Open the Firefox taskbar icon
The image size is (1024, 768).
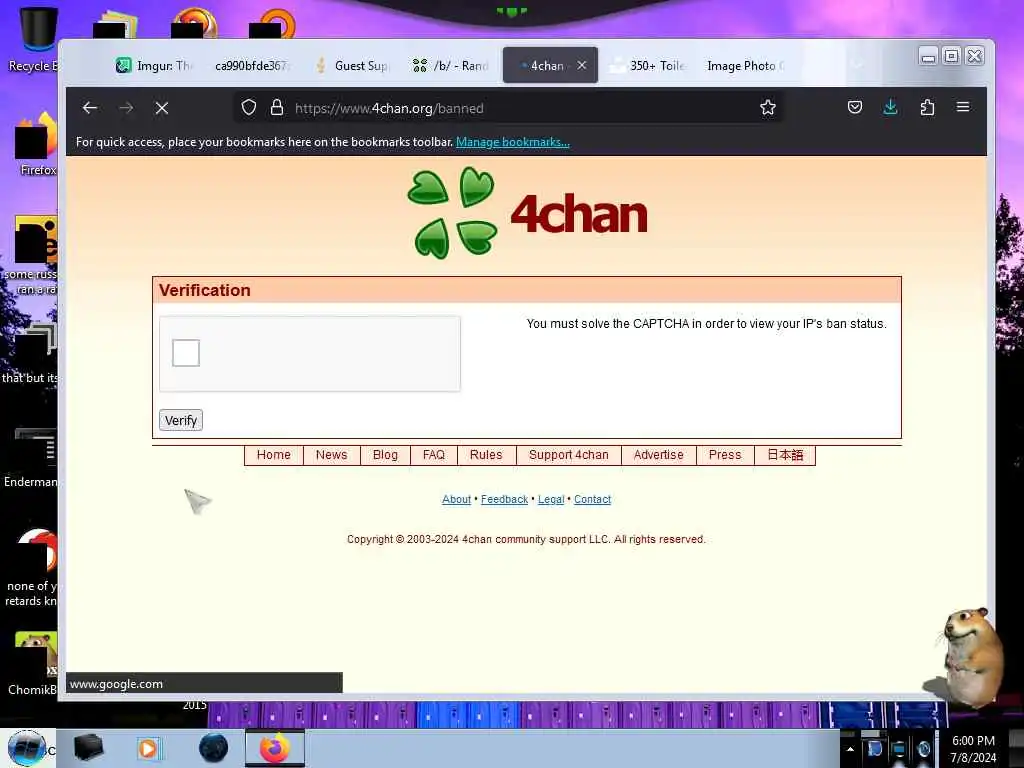[275, 748]
